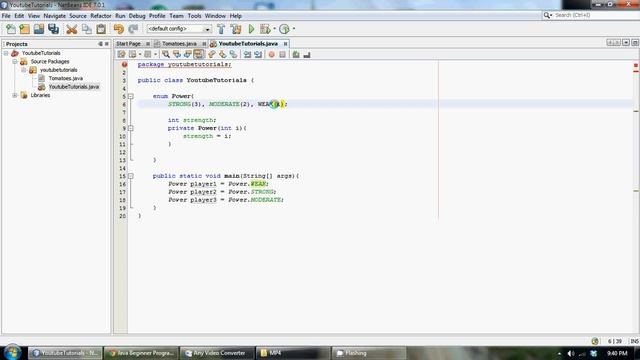The image size is (640, 360).
Task: Open Any Video Converter from taskbar
Action: coord(216,353)
